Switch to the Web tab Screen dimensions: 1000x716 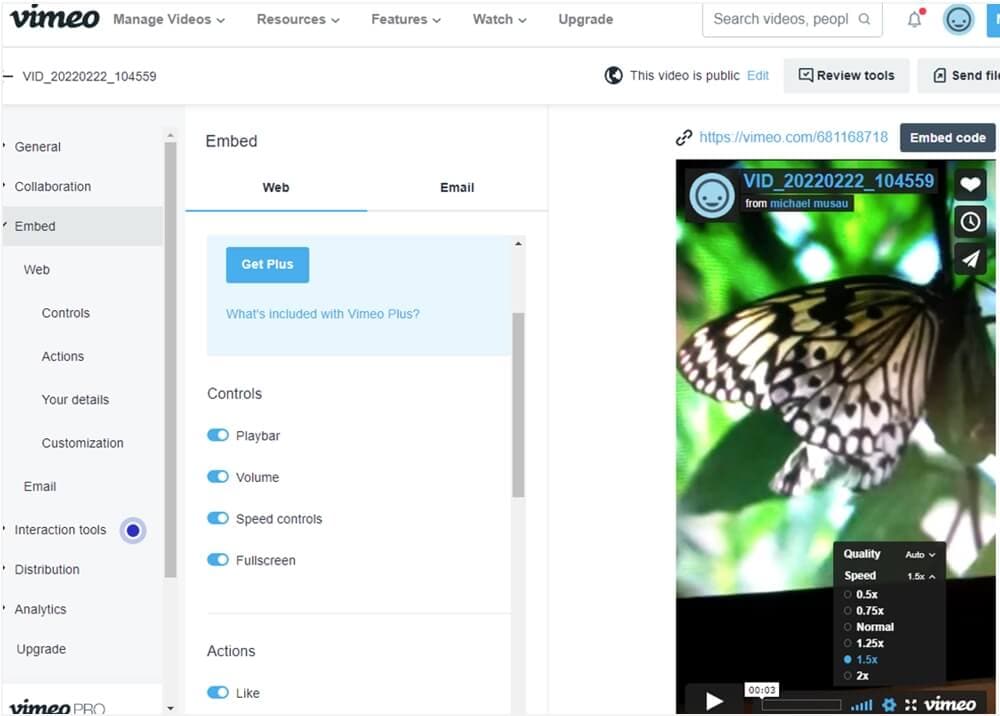pos(276,187)
